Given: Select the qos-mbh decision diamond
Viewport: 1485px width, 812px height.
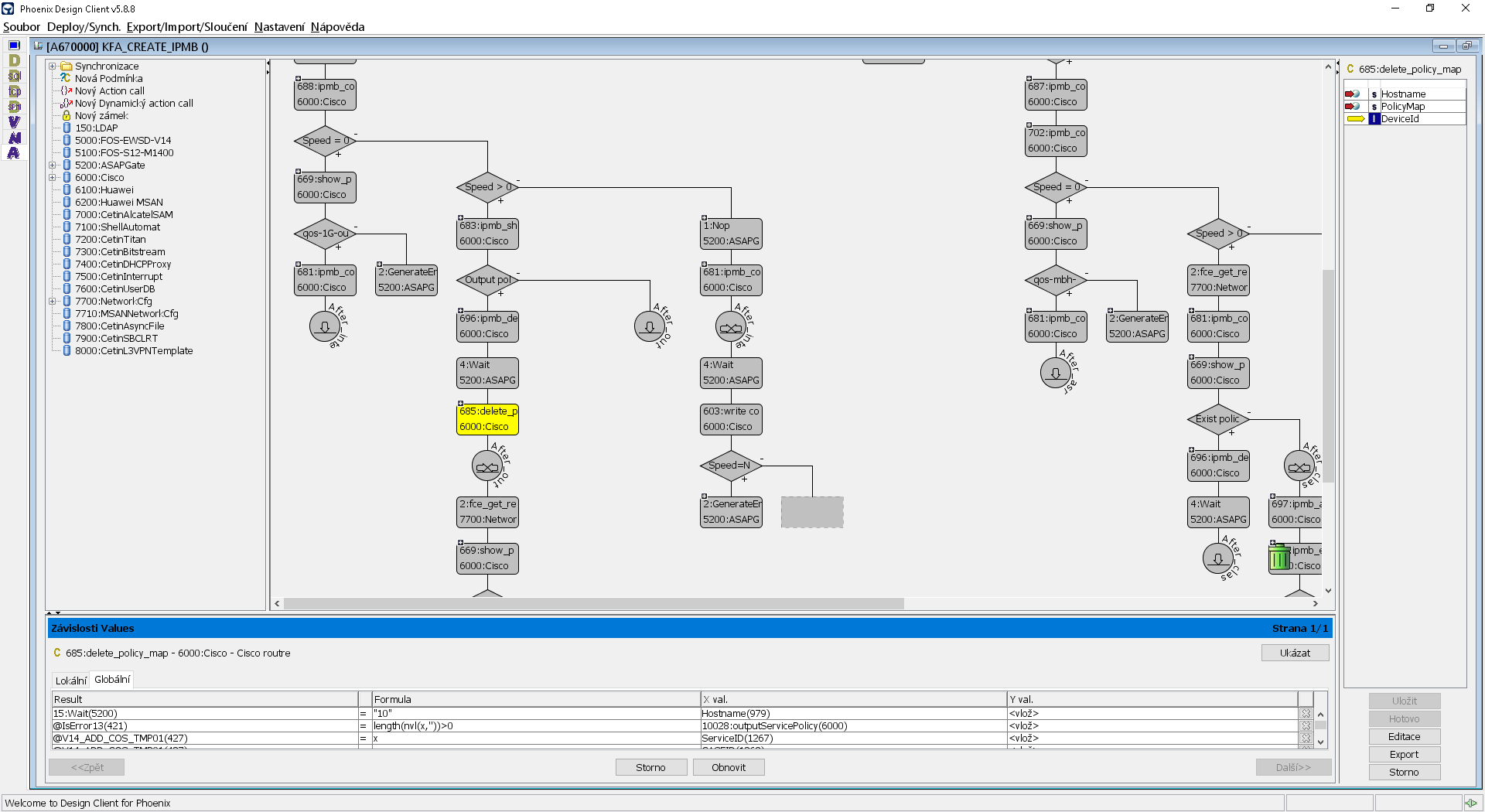Looking at the screenshot, I should click(1056, 280).
